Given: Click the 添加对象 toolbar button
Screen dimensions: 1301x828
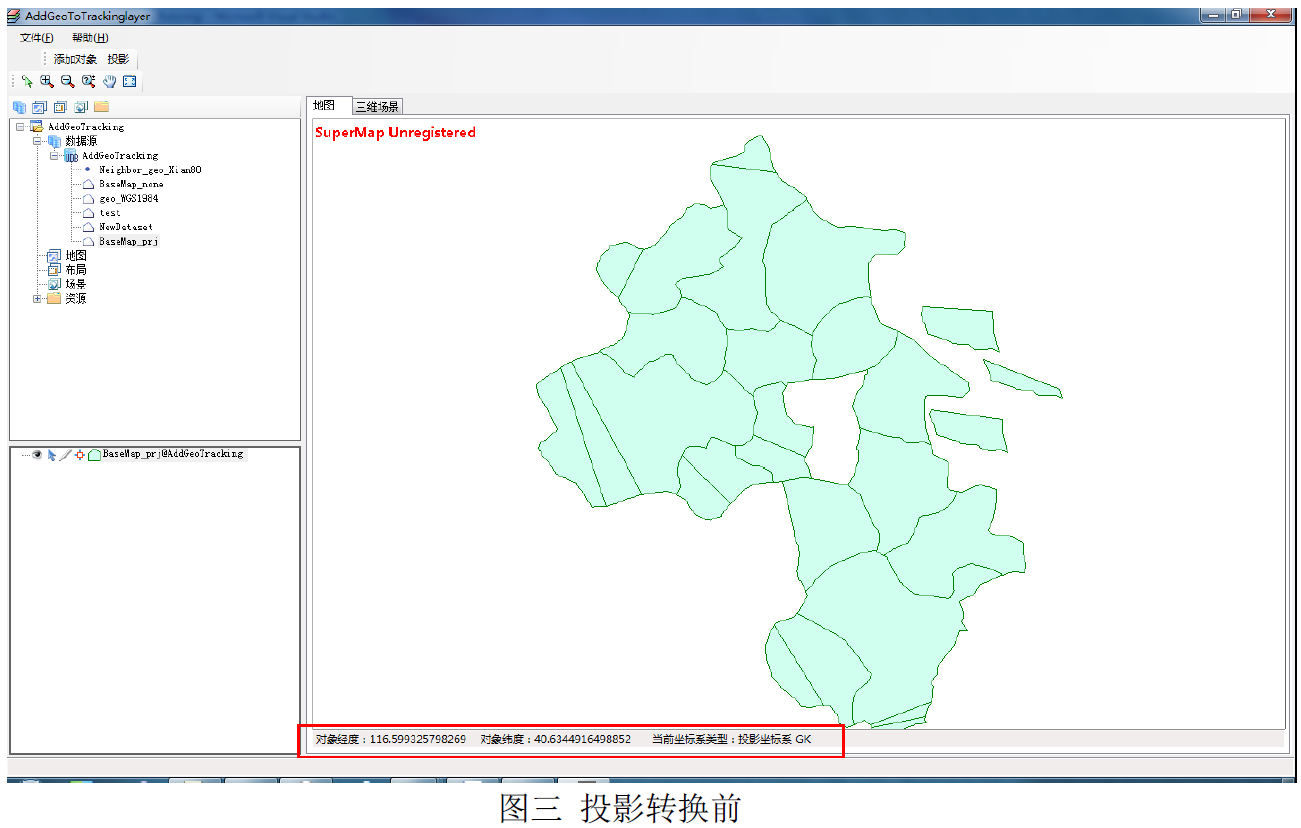Looking at the screenshot, I should pyautogui.click(x=75, y=59).
